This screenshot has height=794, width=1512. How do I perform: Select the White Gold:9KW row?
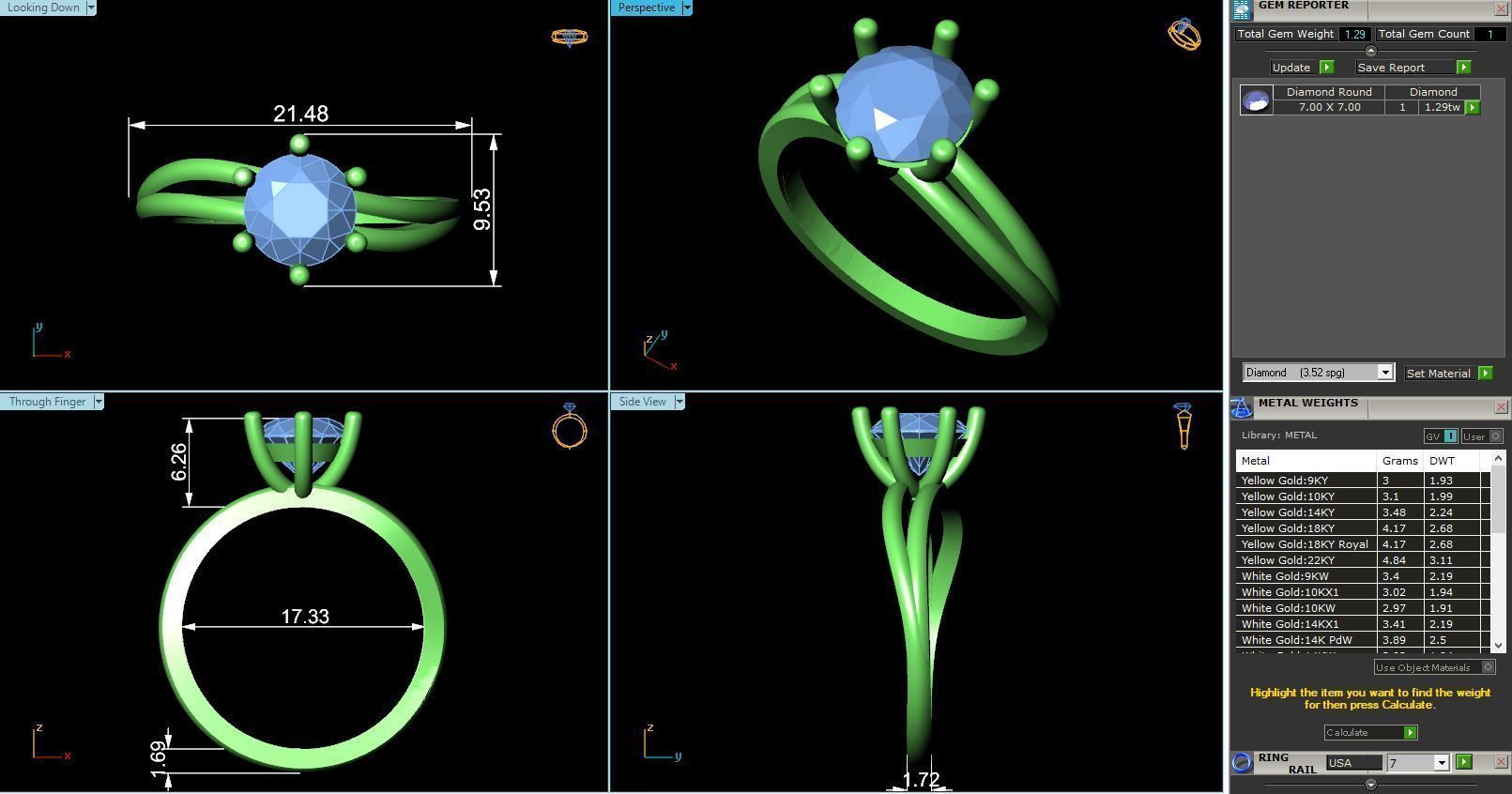[1363, 576]
